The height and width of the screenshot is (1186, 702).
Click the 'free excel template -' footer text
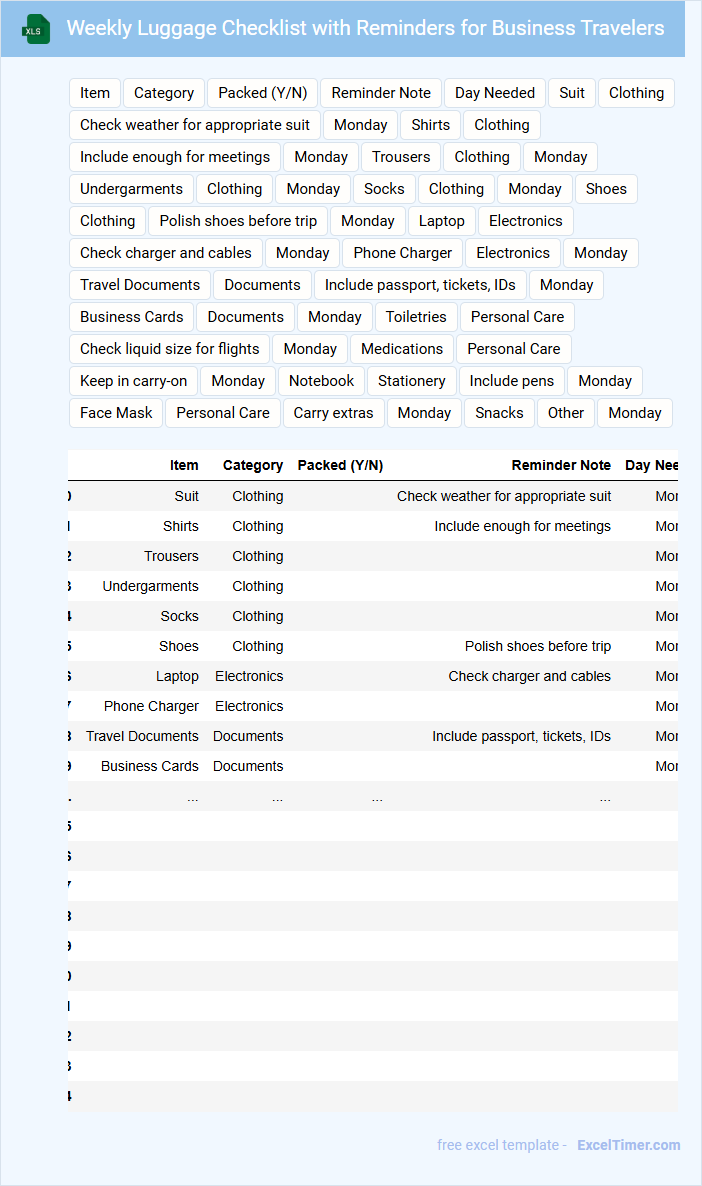pos(502,1145)
